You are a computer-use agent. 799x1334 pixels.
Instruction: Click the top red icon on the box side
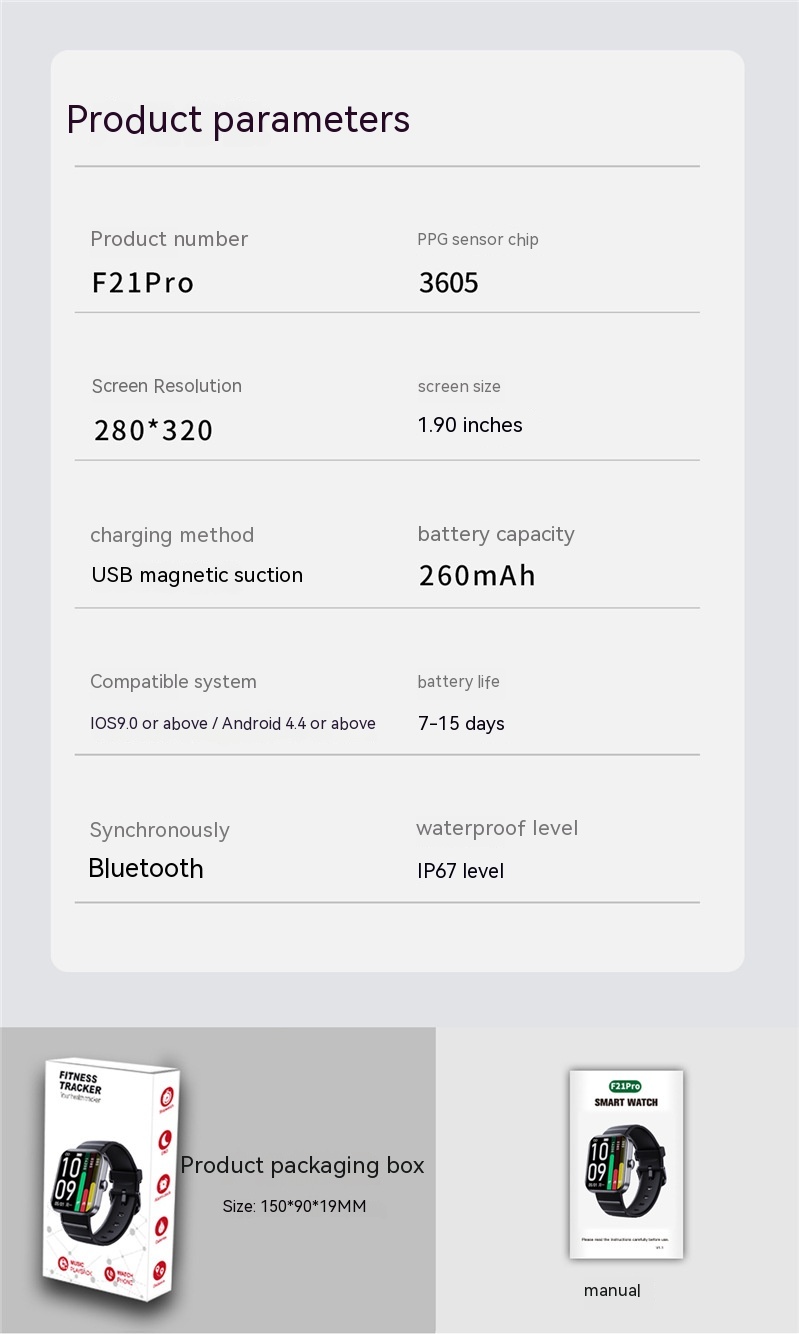coord(167,1096)
